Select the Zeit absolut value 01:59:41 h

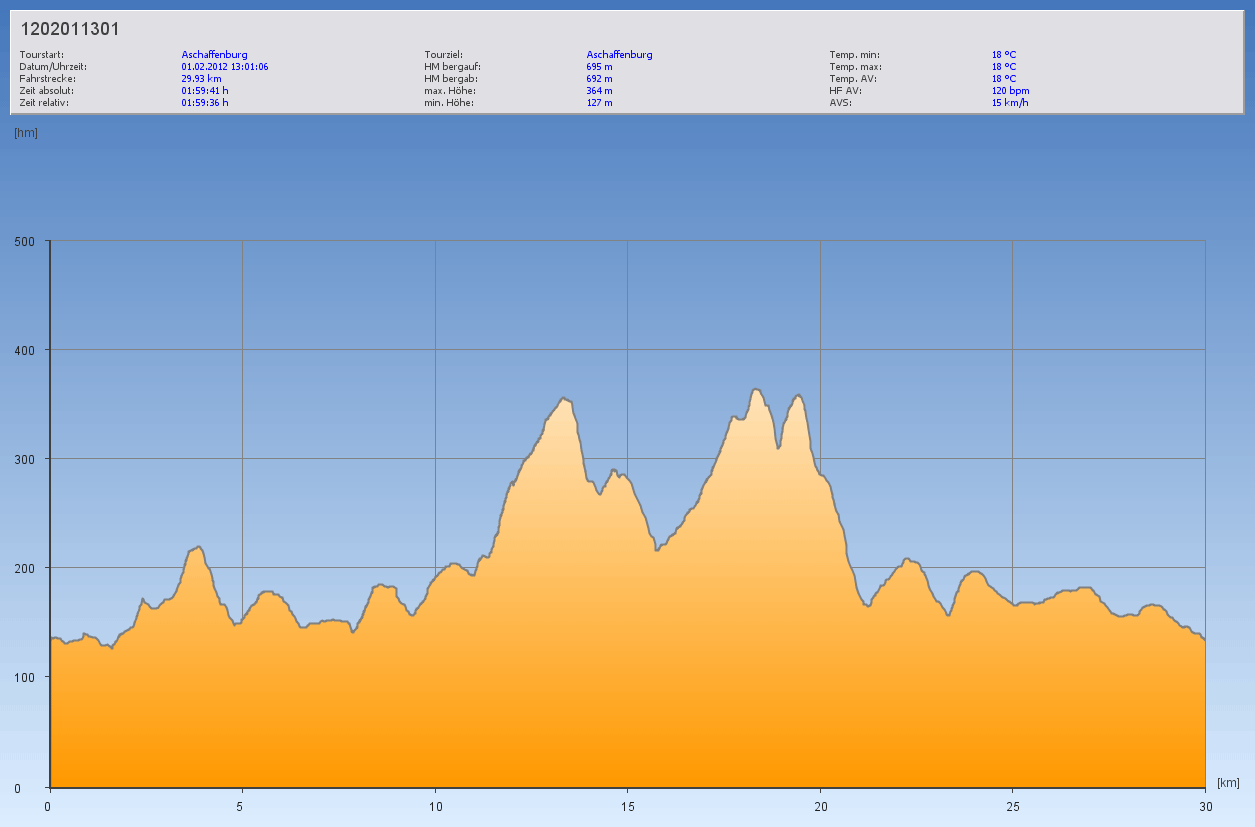tap(205, 91)
